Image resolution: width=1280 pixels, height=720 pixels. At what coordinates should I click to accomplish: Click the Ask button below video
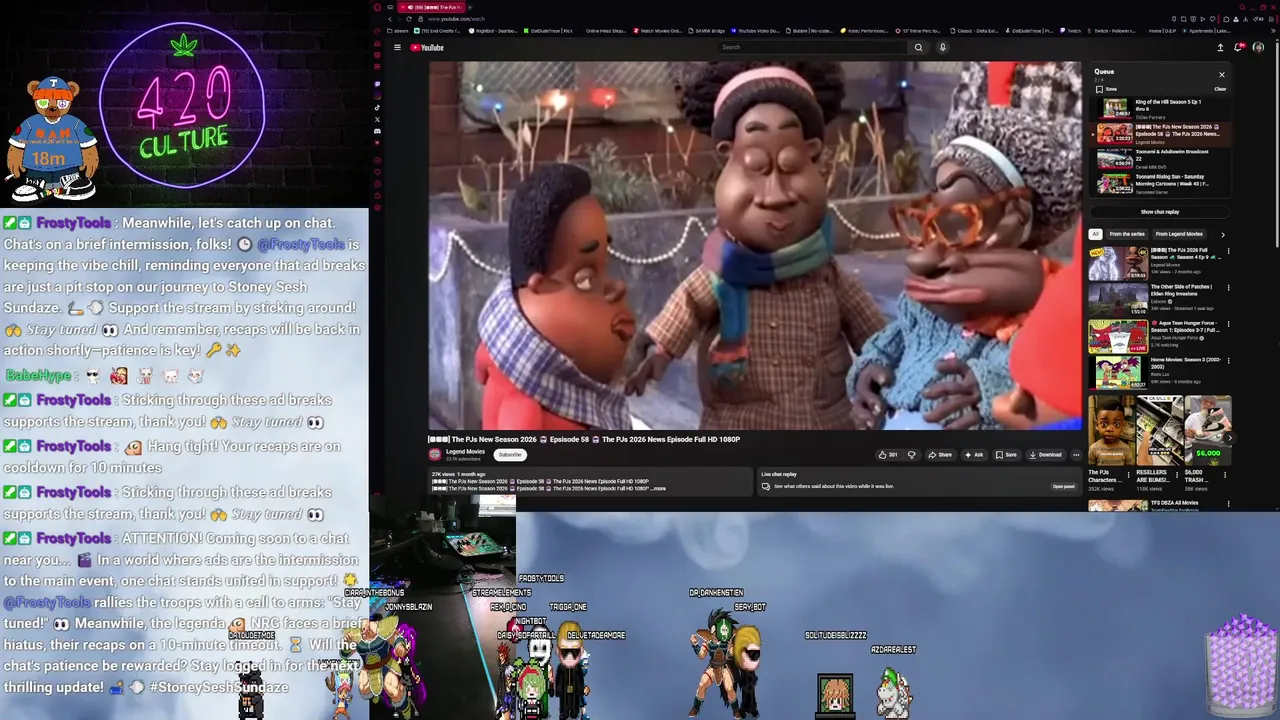[973, 455]
